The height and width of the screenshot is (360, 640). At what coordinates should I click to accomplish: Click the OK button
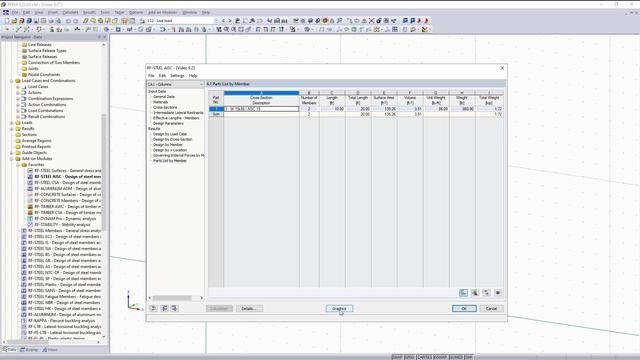pyautogui.click(x=464, y=309)
